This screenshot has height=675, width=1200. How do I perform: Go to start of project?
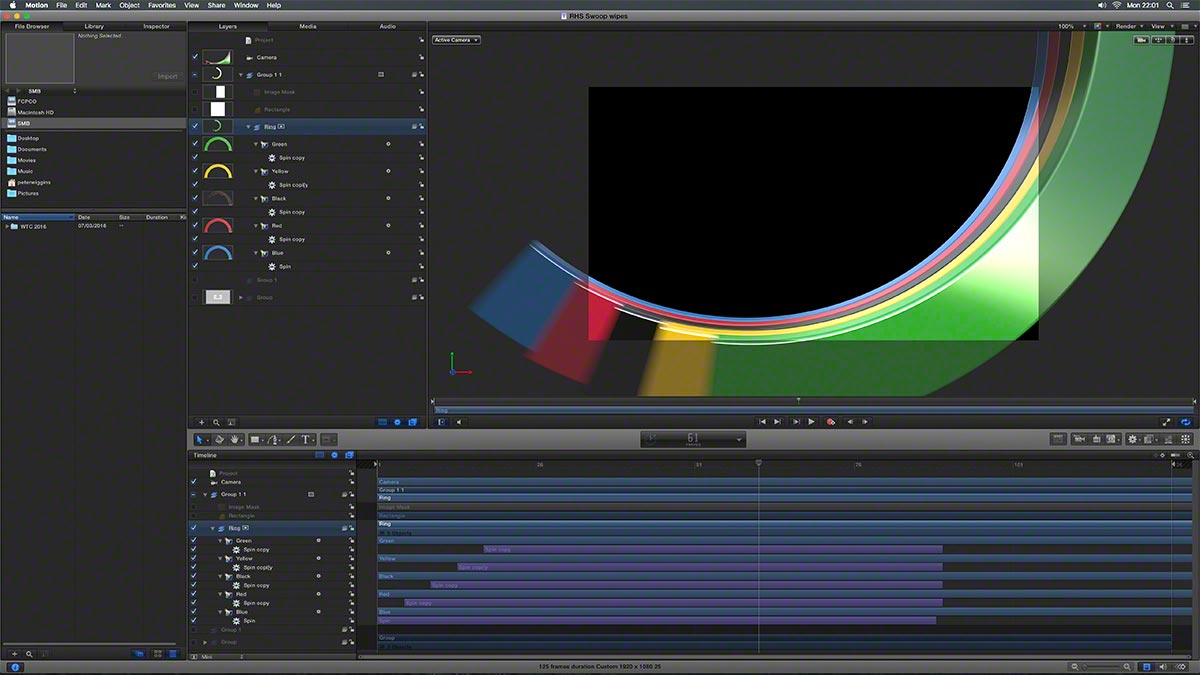pos(762,422)
